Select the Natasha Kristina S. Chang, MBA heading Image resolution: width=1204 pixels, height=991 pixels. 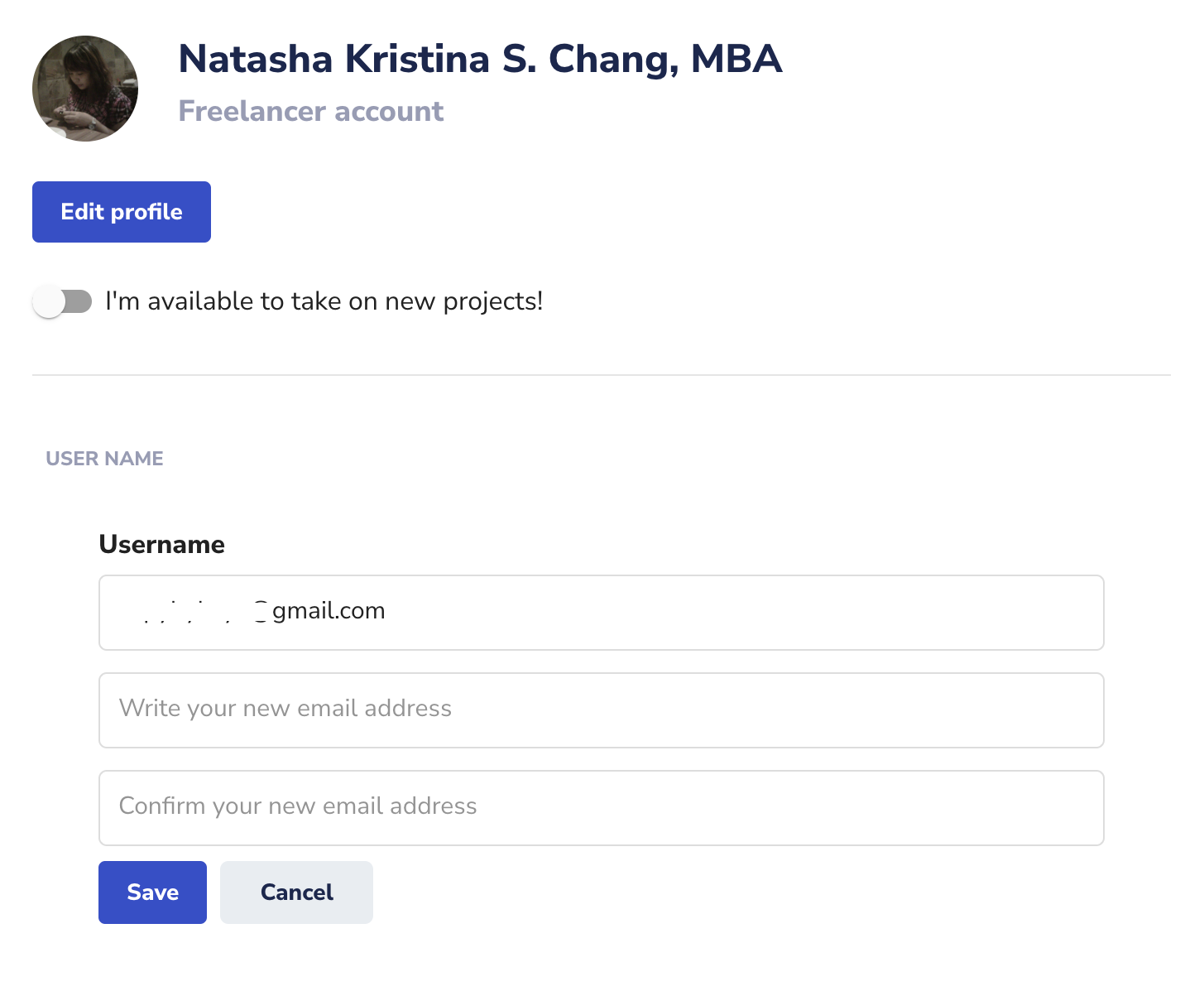click(x=480, y=59)
